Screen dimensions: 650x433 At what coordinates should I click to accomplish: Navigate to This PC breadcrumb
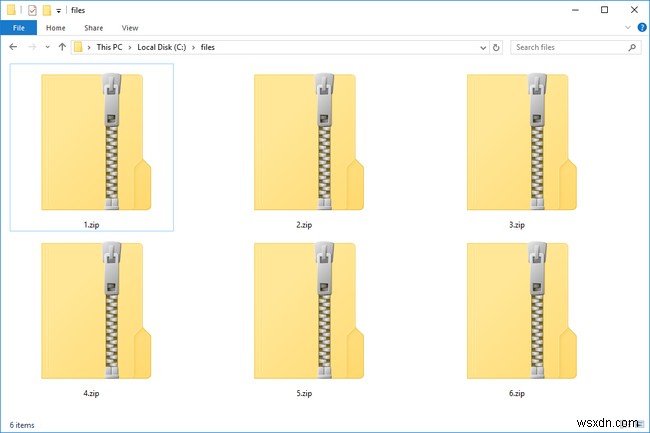(109, 47)
